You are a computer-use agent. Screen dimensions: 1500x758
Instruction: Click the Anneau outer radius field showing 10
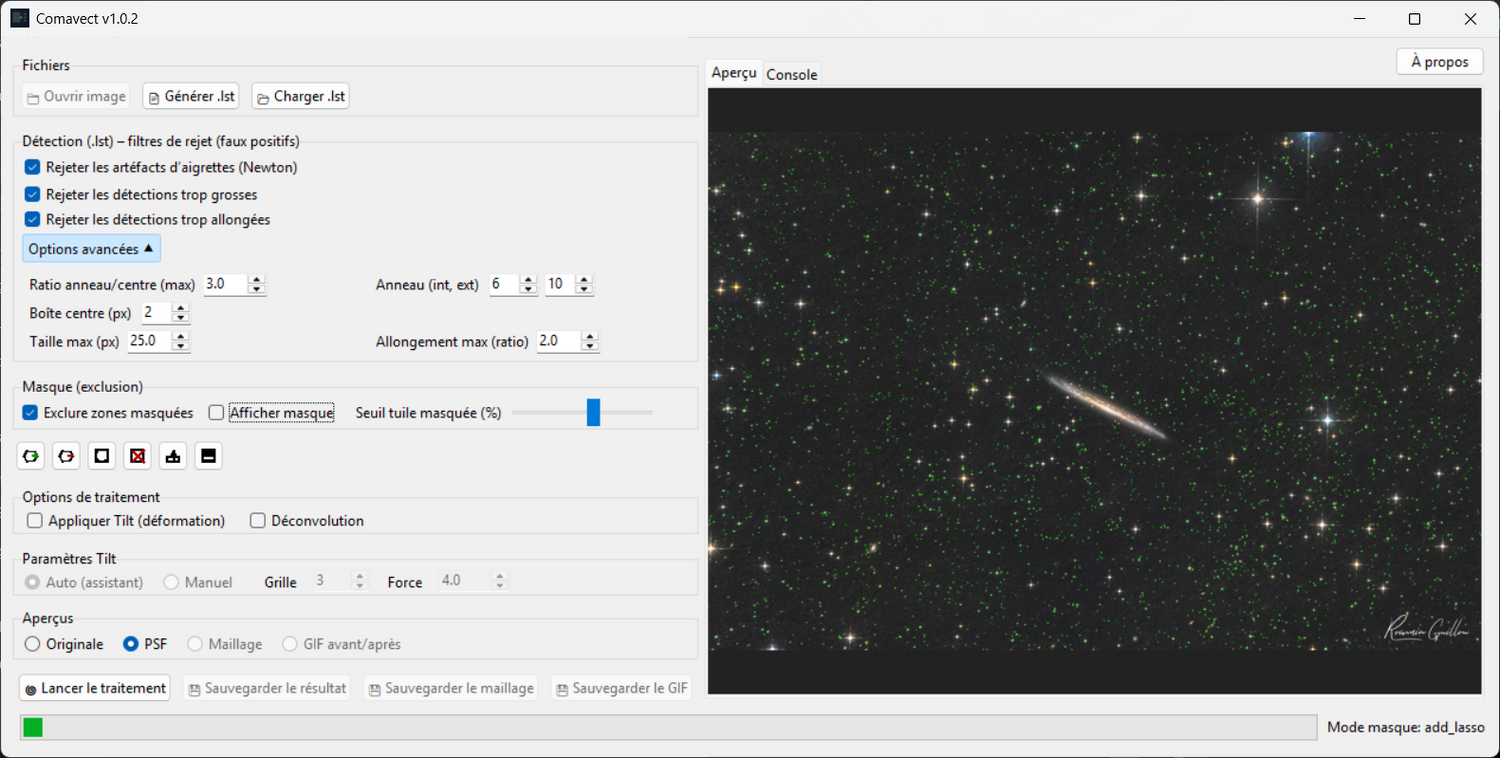coord(560,284)
